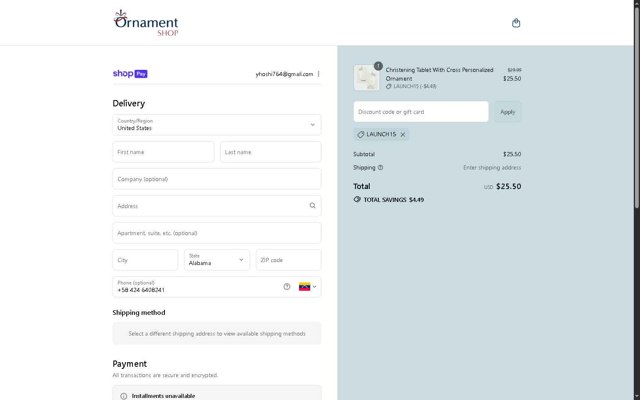Click the TOTAL SAVINGS $4.49 text
This screenshot has width=640, height=400.
(393, 200)
